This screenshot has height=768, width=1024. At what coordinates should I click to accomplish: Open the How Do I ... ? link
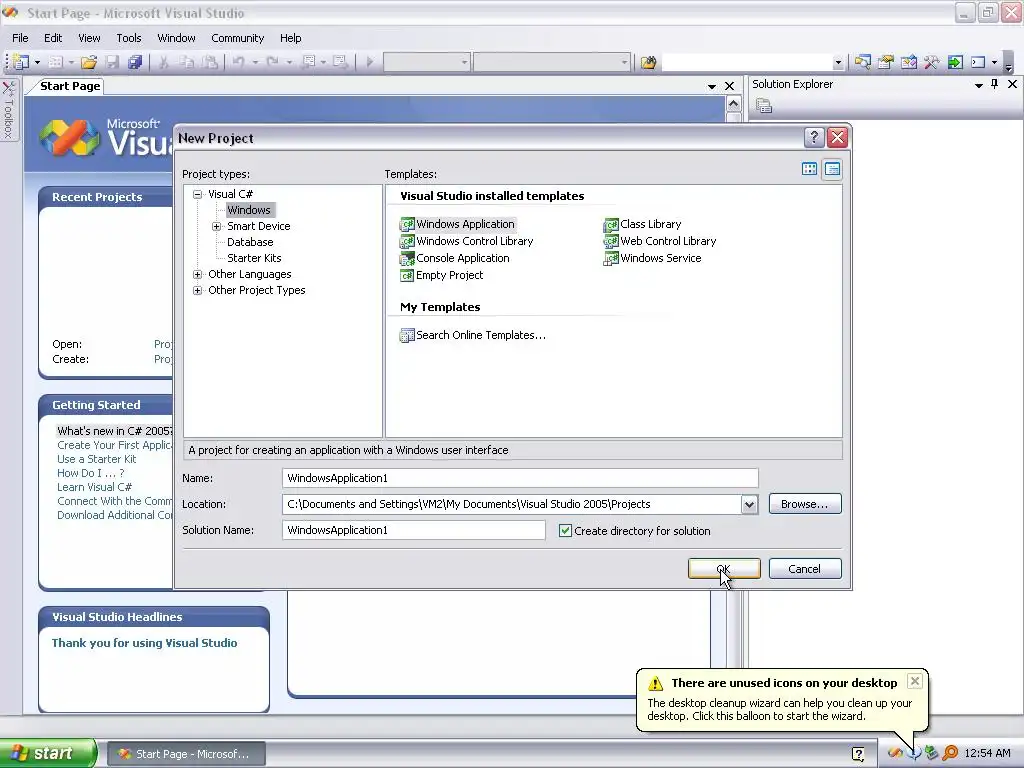coord(90,473)
